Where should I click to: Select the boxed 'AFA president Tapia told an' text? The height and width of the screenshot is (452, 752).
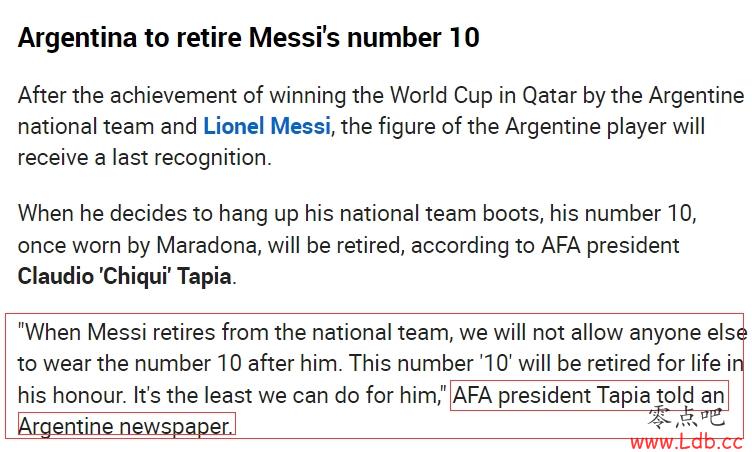coord(589,396)
